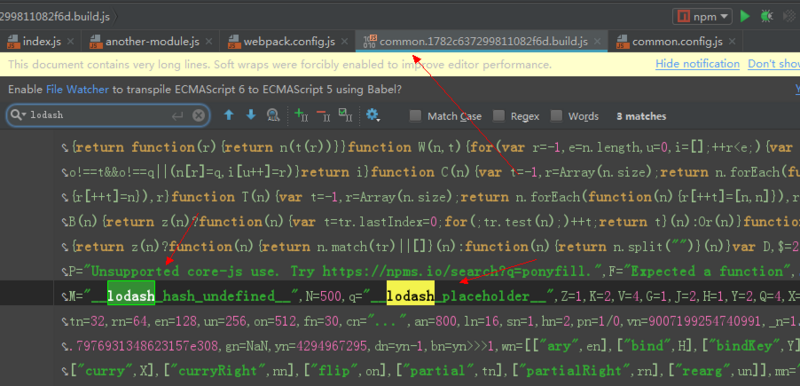Click the '3 matches' result count
The width and height of the screenshot is (800, 386).
[641, 116]
